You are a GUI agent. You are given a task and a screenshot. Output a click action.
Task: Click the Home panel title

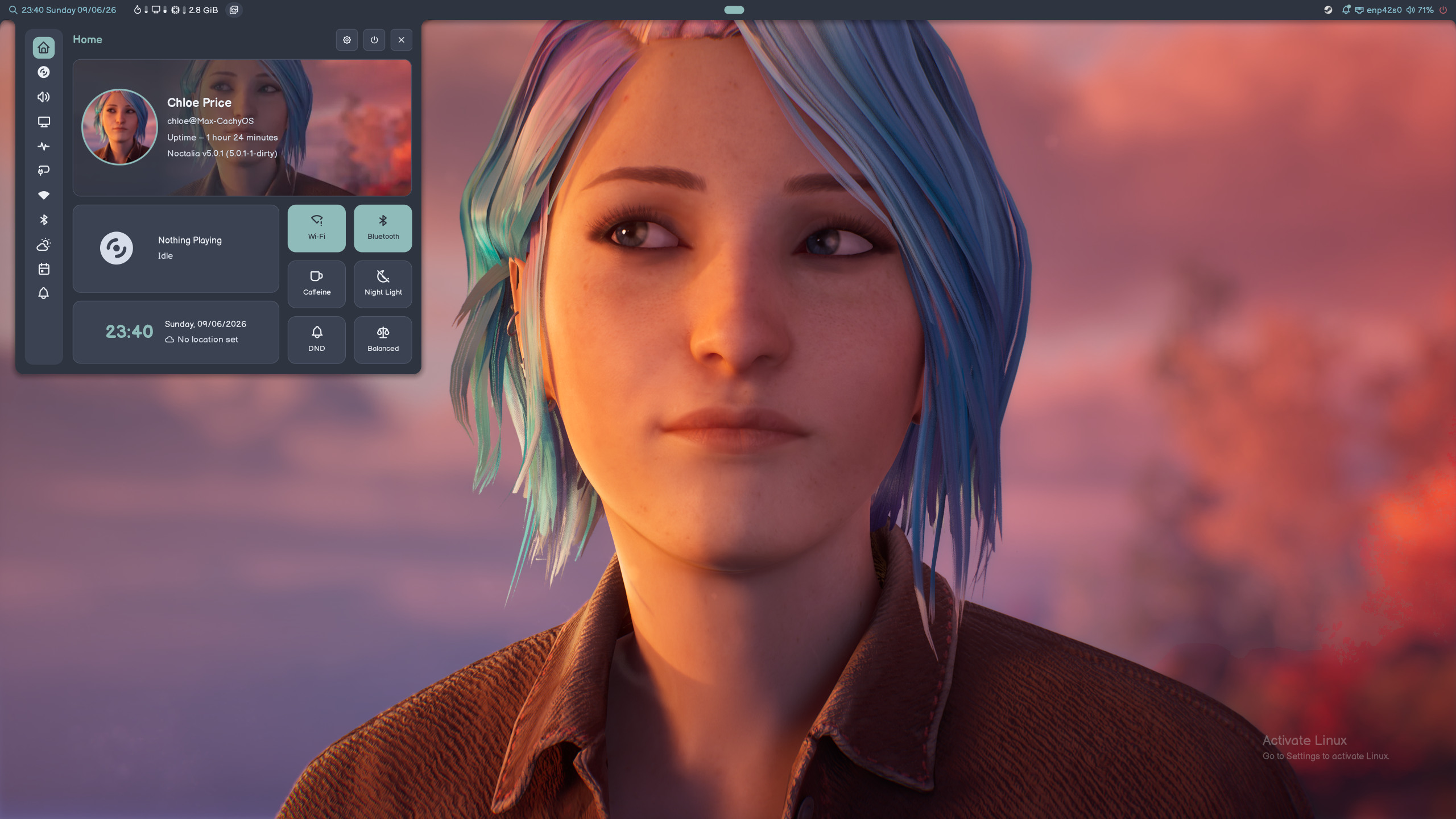[88, 39]
